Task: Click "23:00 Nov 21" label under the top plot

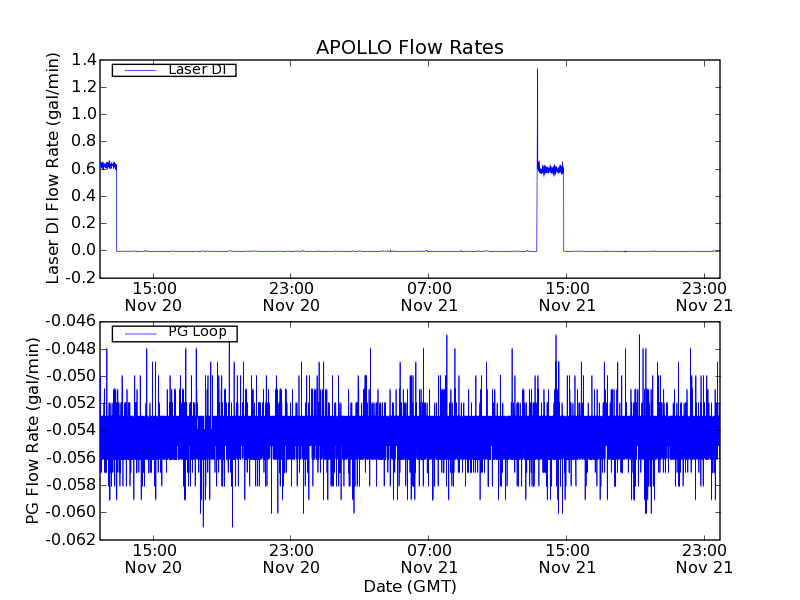Action: click(704, 296)
